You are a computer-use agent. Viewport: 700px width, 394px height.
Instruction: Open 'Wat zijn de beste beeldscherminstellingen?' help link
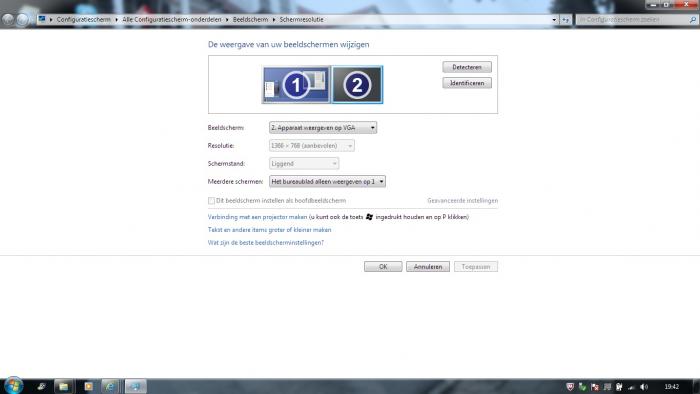point(266,243)
